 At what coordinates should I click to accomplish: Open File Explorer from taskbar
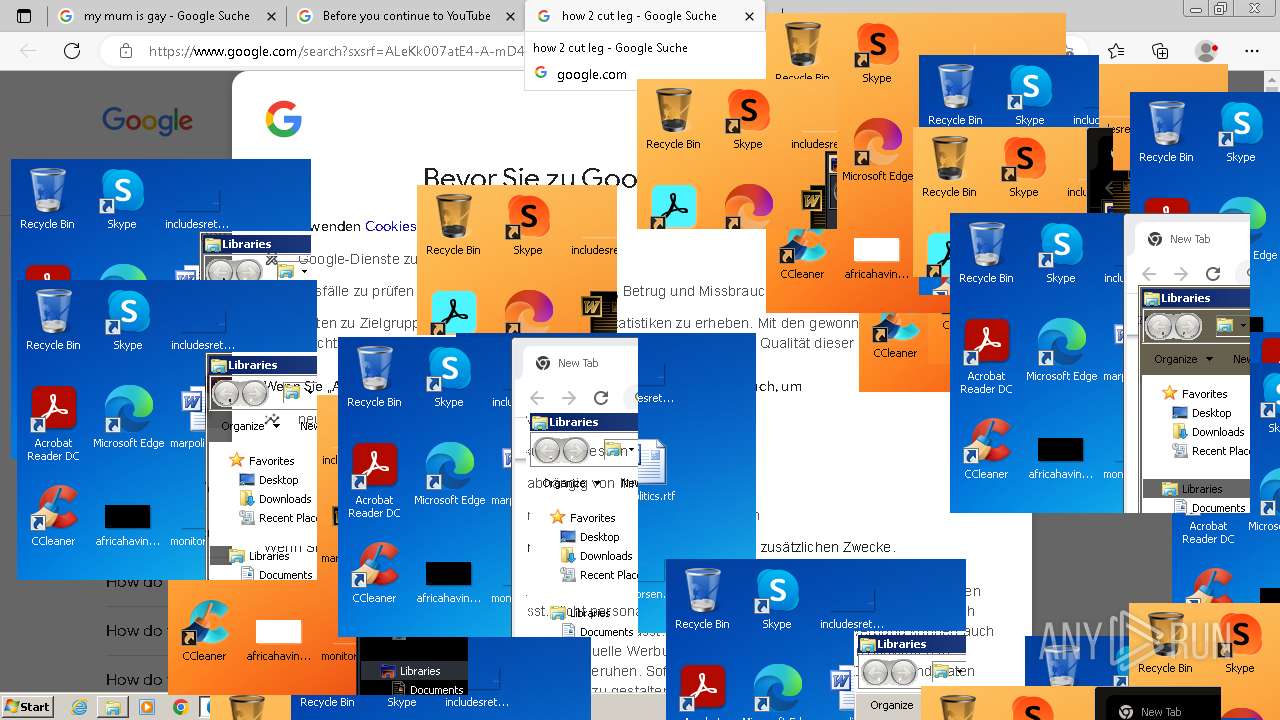pos(113,707)
